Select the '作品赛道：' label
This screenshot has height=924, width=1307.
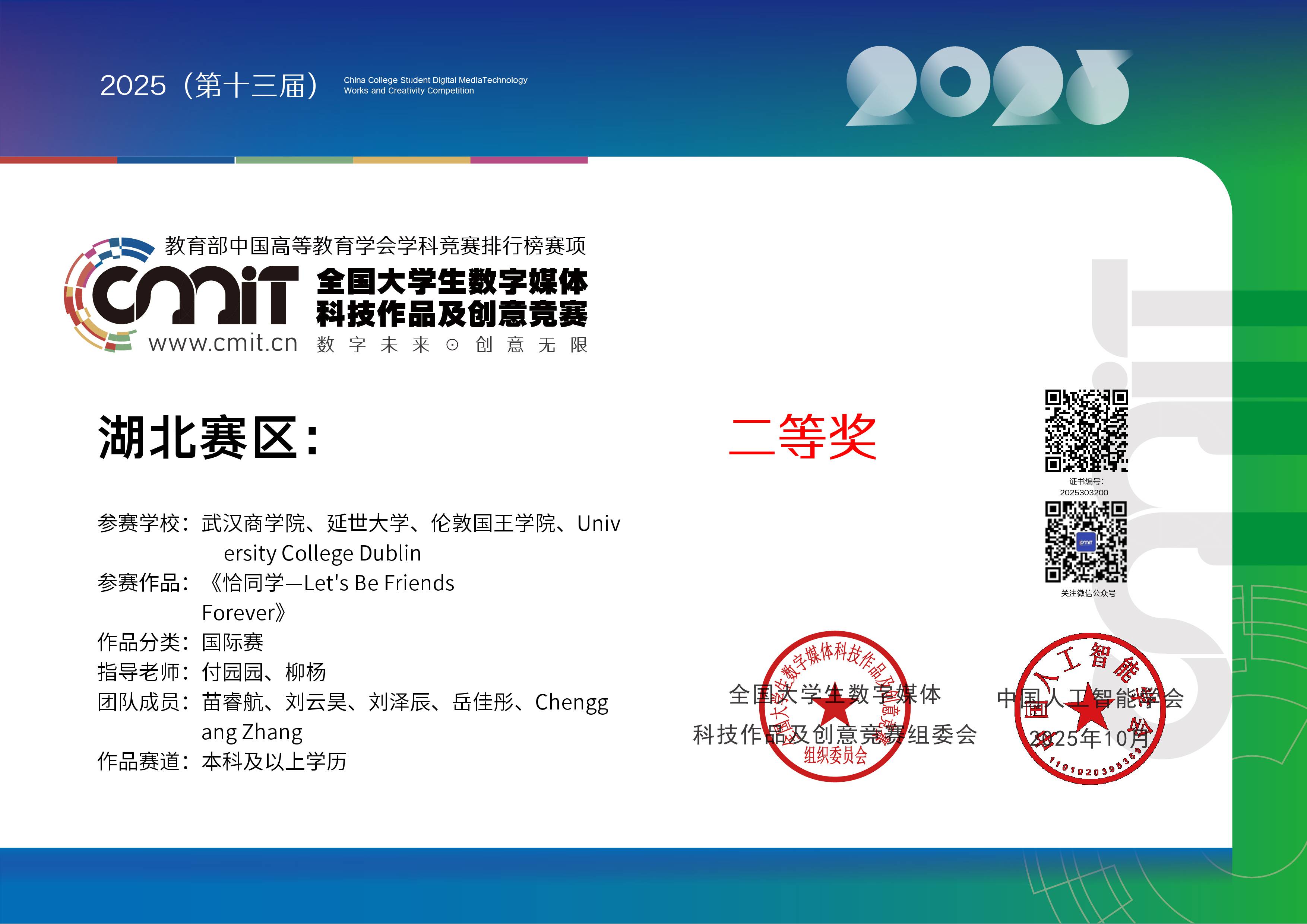coord(144,762)
